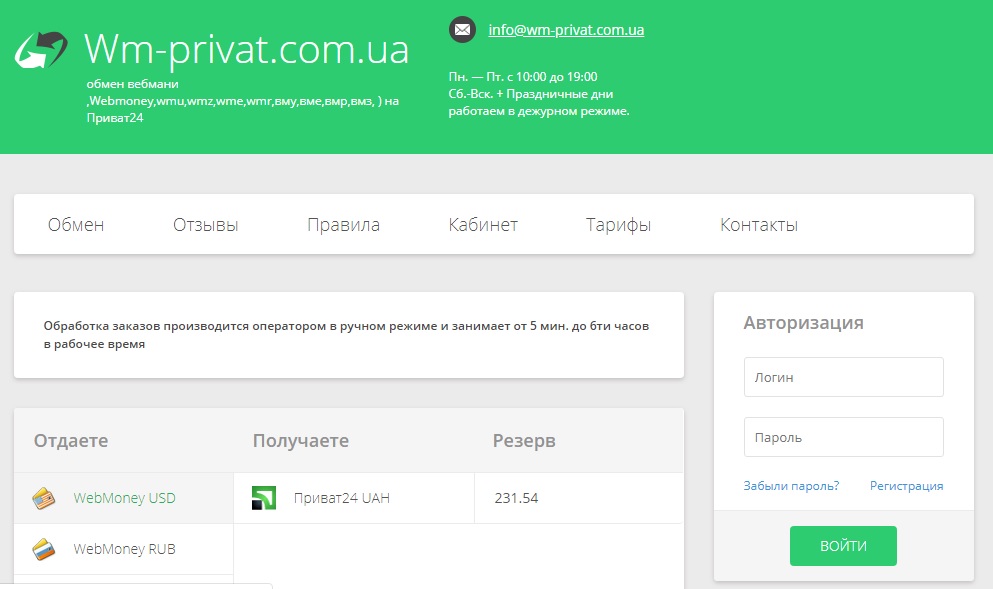This screenshot has height=589, width=993.
Task: Open the info@wm-privat.com.ua email link
Action: pyautogui.click(x=566, y=30)
